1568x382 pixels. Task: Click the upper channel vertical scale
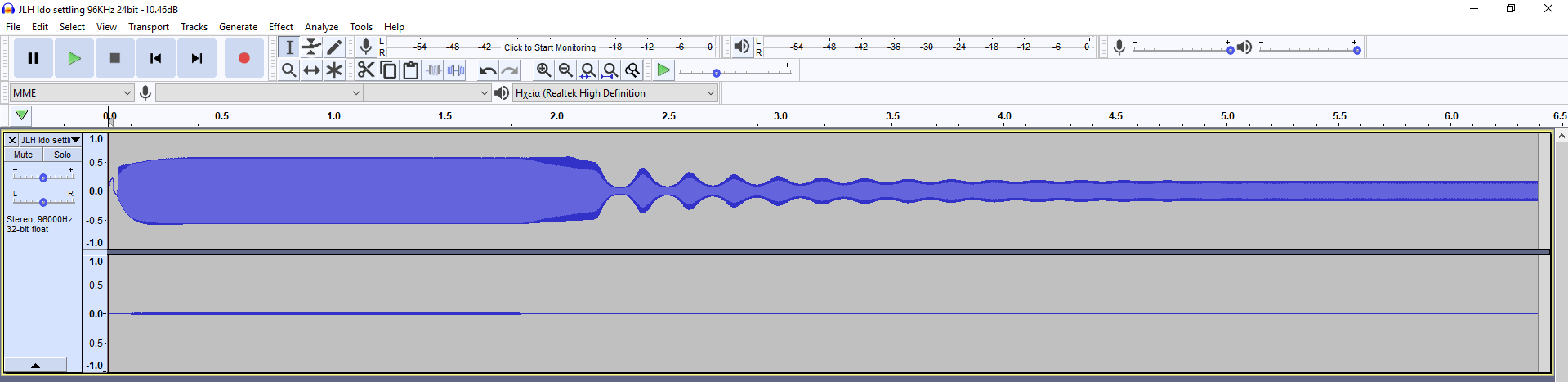(x=96, y=191)
